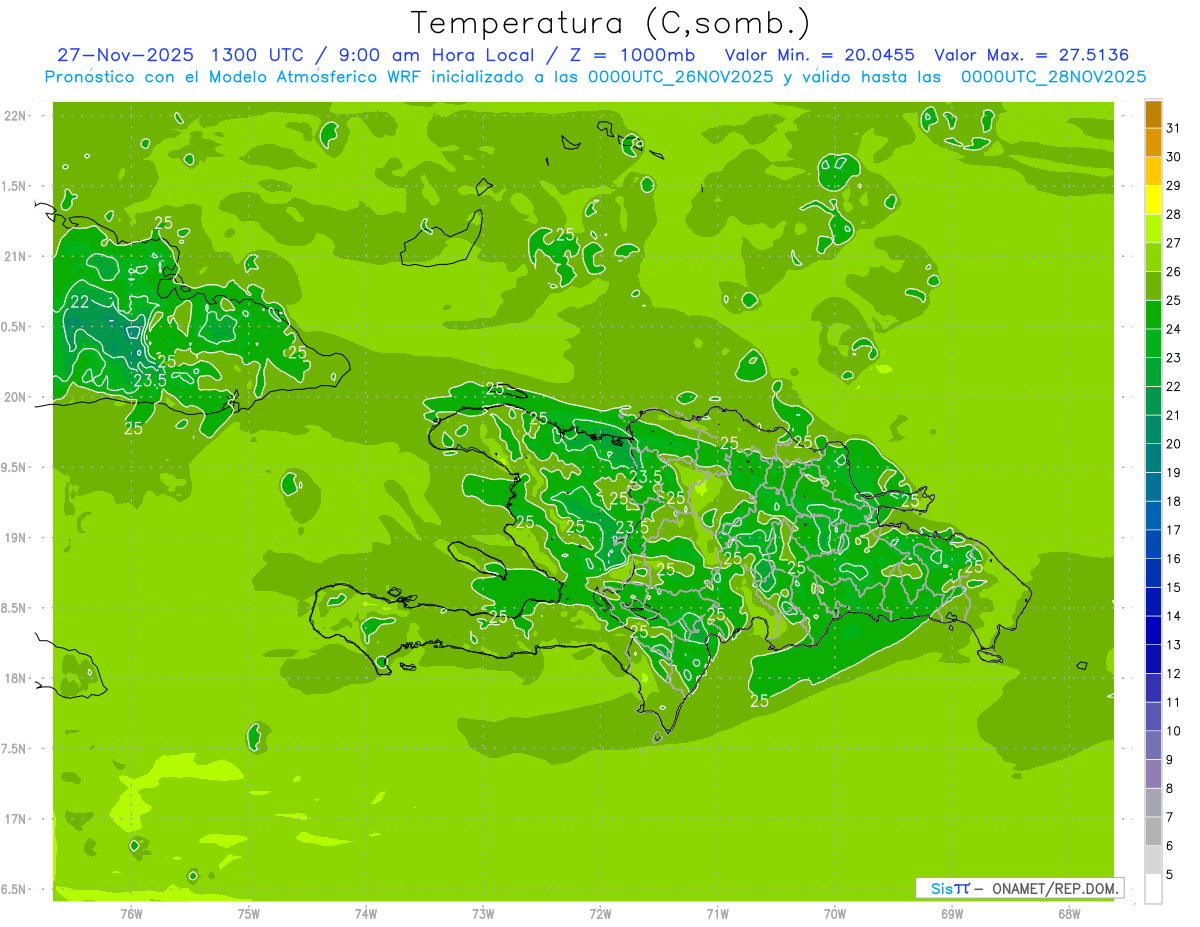Click the '68W' longitude axis label
1200x927 pixels.
tap(1069, 914)
